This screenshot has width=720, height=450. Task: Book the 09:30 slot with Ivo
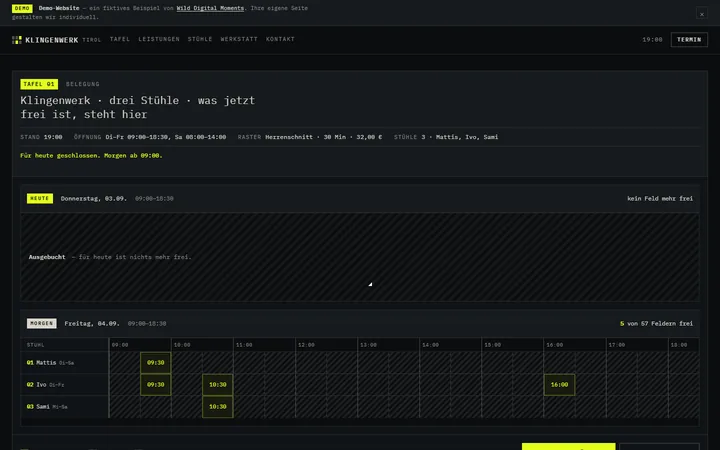[156, 385]
